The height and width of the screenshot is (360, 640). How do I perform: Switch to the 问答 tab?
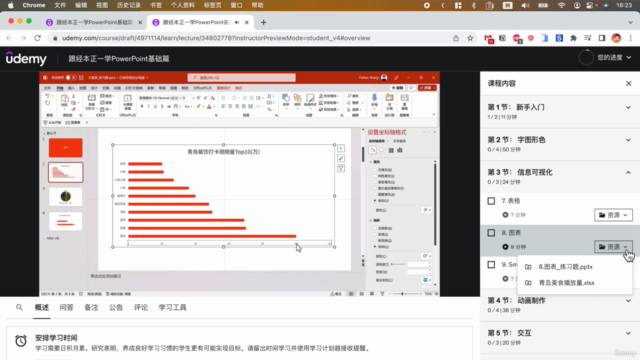pyautogui.click(x=66, y=307)
